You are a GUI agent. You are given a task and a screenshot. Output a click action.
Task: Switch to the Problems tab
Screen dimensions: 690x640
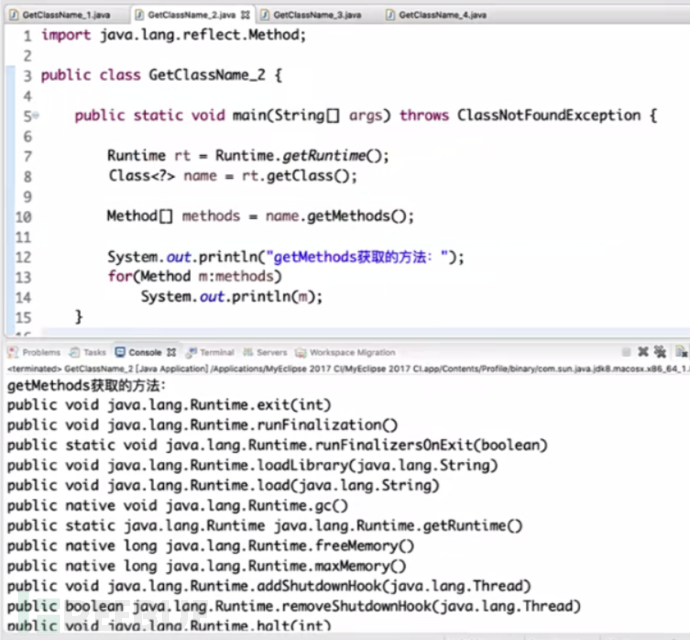[41, 352]
